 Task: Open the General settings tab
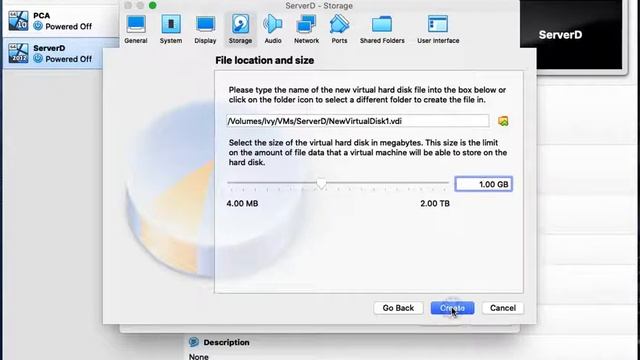[x=136, y=29]
